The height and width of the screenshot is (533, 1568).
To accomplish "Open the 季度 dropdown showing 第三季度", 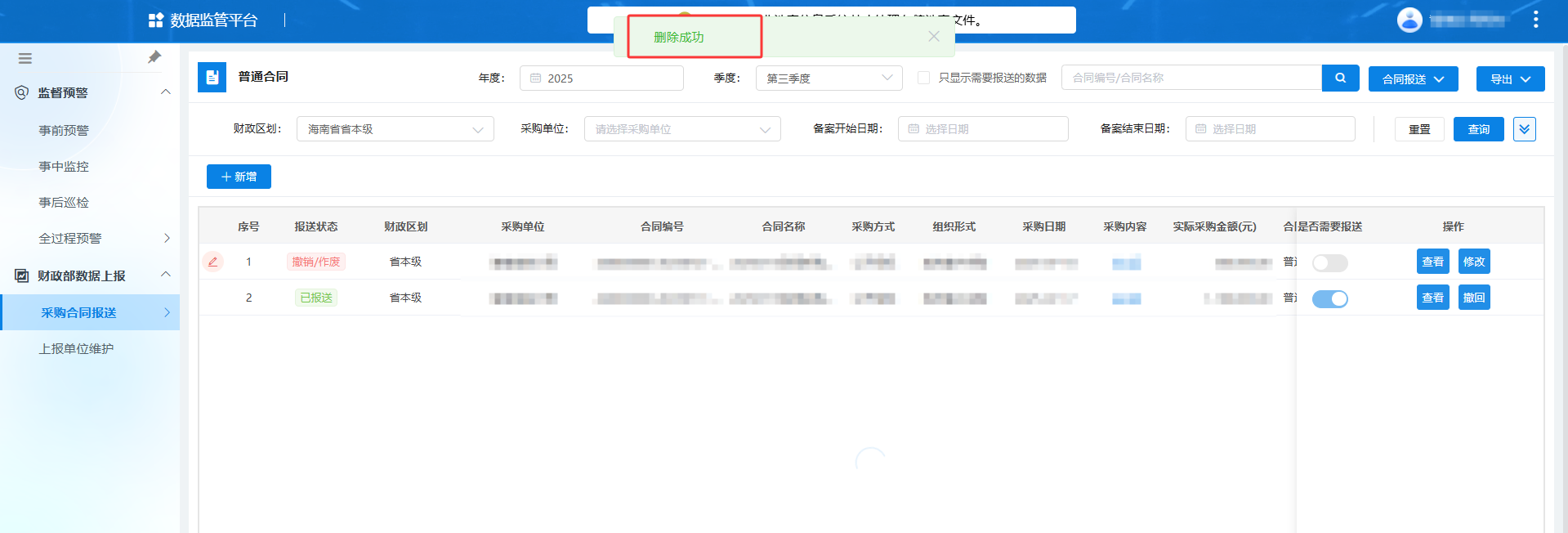I will click(829, 78).
